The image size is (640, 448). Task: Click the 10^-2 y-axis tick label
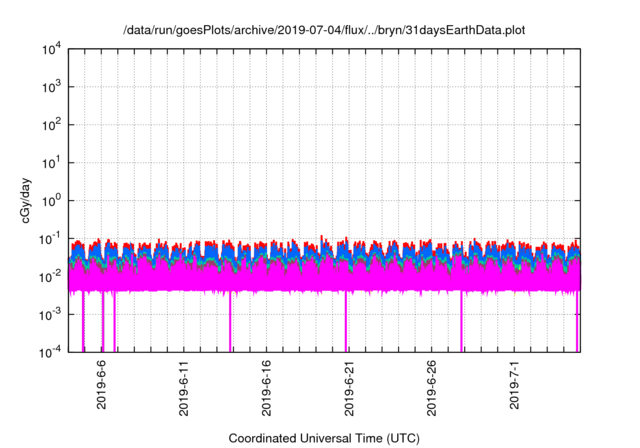click(x=50, y=277)
